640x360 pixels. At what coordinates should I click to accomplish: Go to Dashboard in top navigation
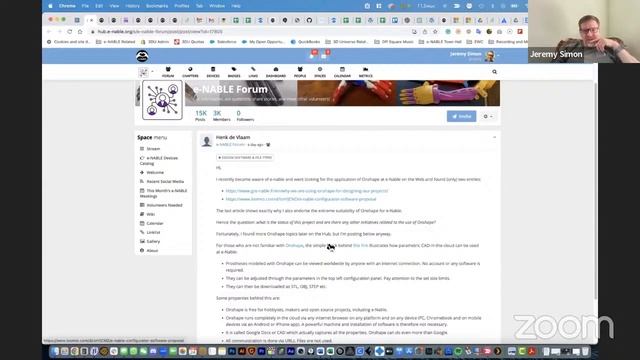[276, 72]
